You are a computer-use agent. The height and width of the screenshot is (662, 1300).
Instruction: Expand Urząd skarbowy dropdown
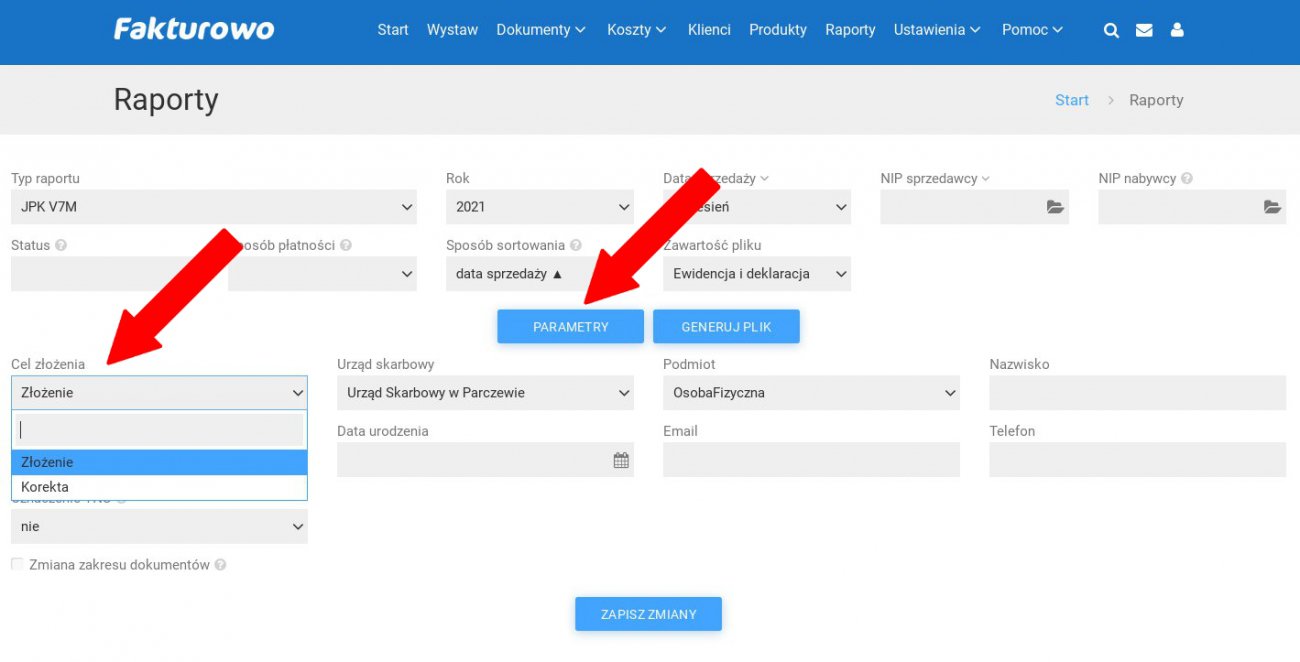[x=485, y=393]
